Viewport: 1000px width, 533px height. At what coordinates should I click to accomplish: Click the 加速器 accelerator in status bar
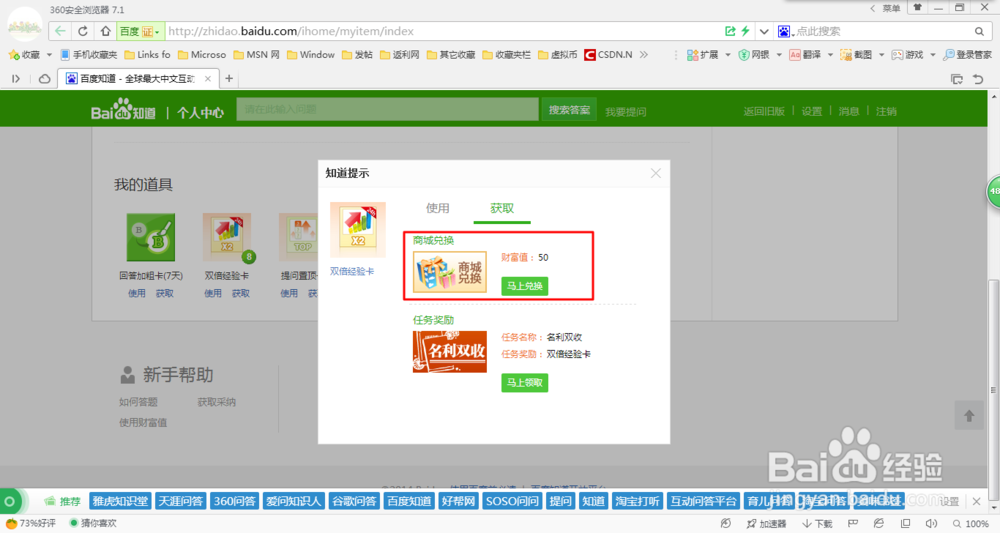pyautogui.click(x=767, y=524)
